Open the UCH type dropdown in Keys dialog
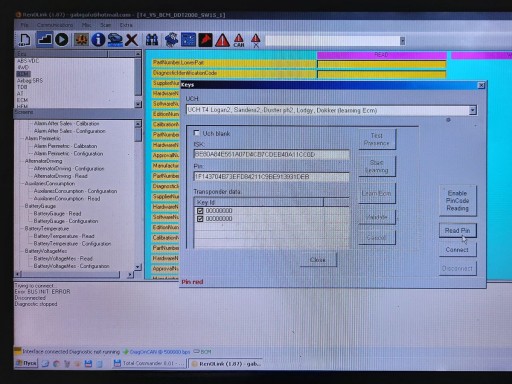The width and height of the screenshot is (512, 384). click(x=472, y=110)
